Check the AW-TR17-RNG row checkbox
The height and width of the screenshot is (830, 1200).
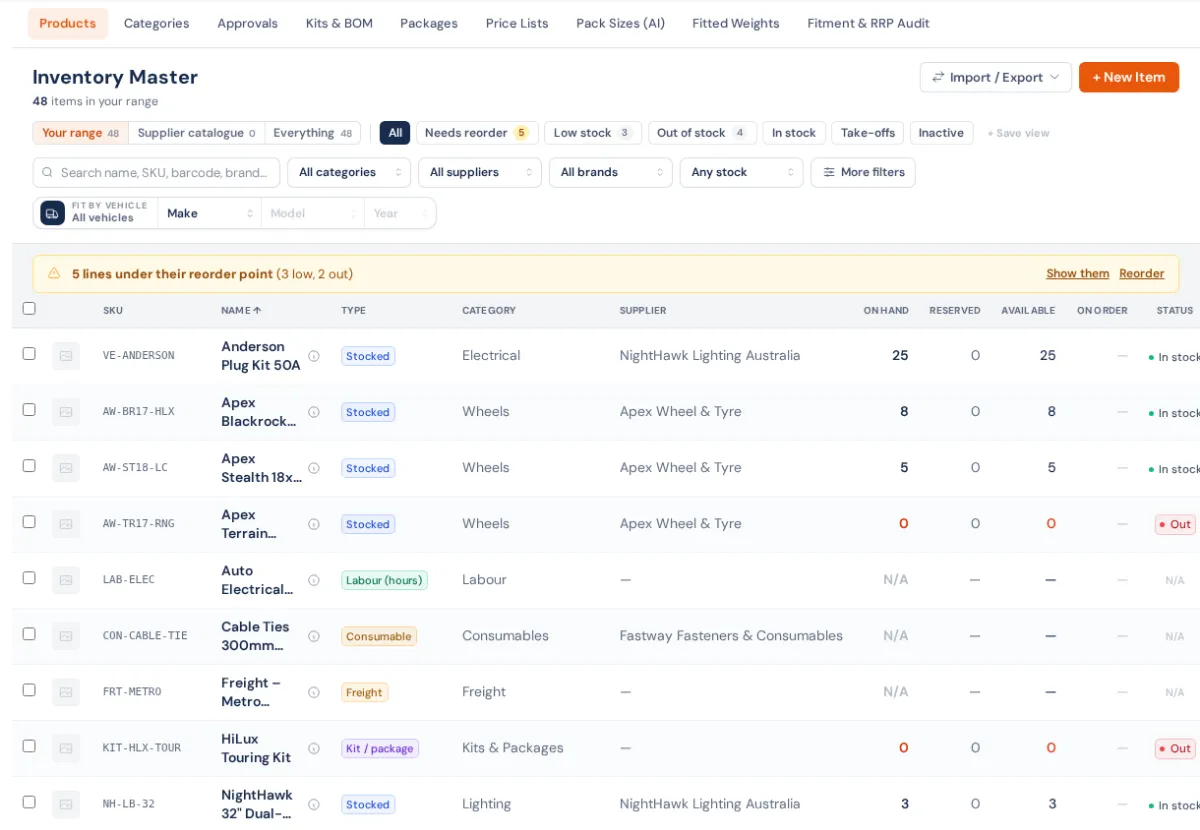point(29,522)
